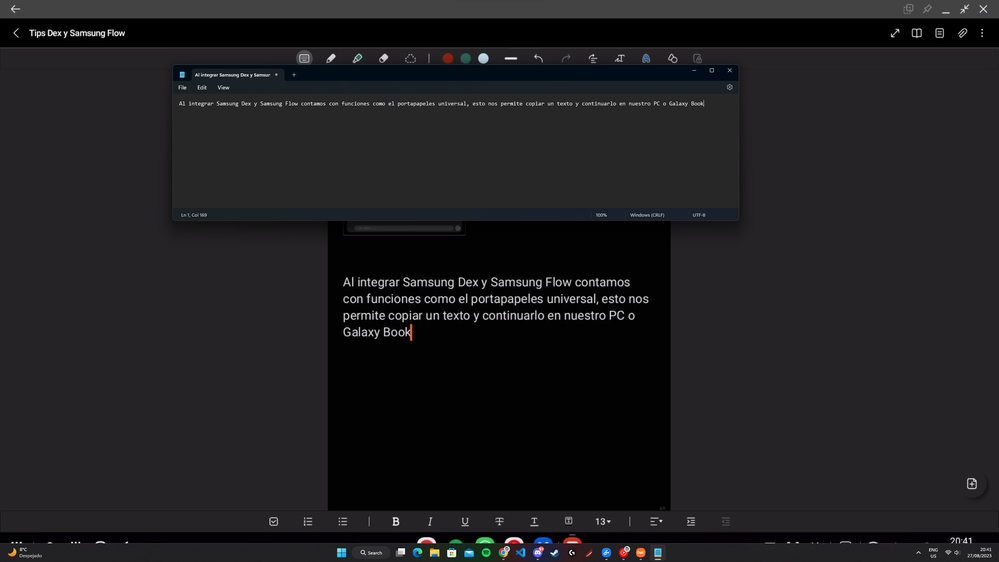Click the top-left back arrow
This screenshot has height=562, width=999.
(15, 9)
